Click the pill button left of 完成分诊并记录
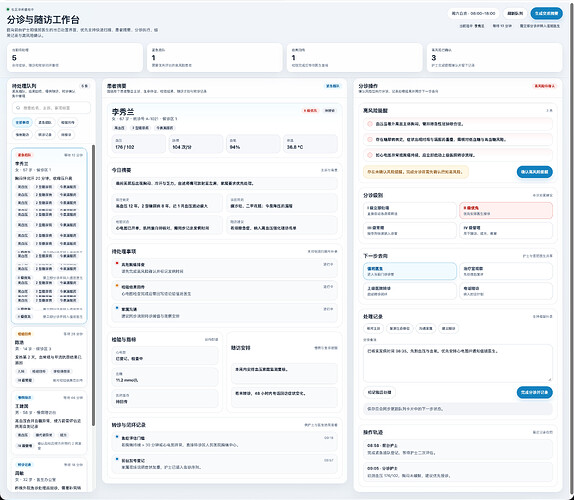Screen dimensions: 574x500 (x=379, y=392)
